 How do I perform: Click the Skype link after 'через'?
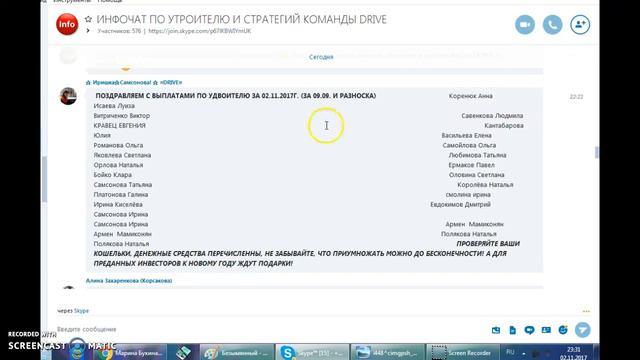pyautogui.click(x=81, y=311)
